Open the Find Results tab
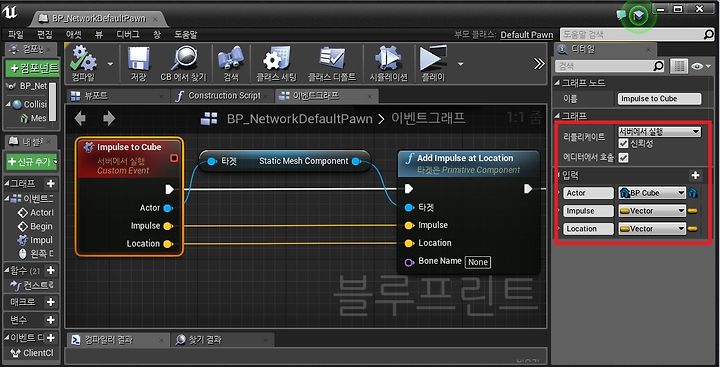 coord(223,340)
